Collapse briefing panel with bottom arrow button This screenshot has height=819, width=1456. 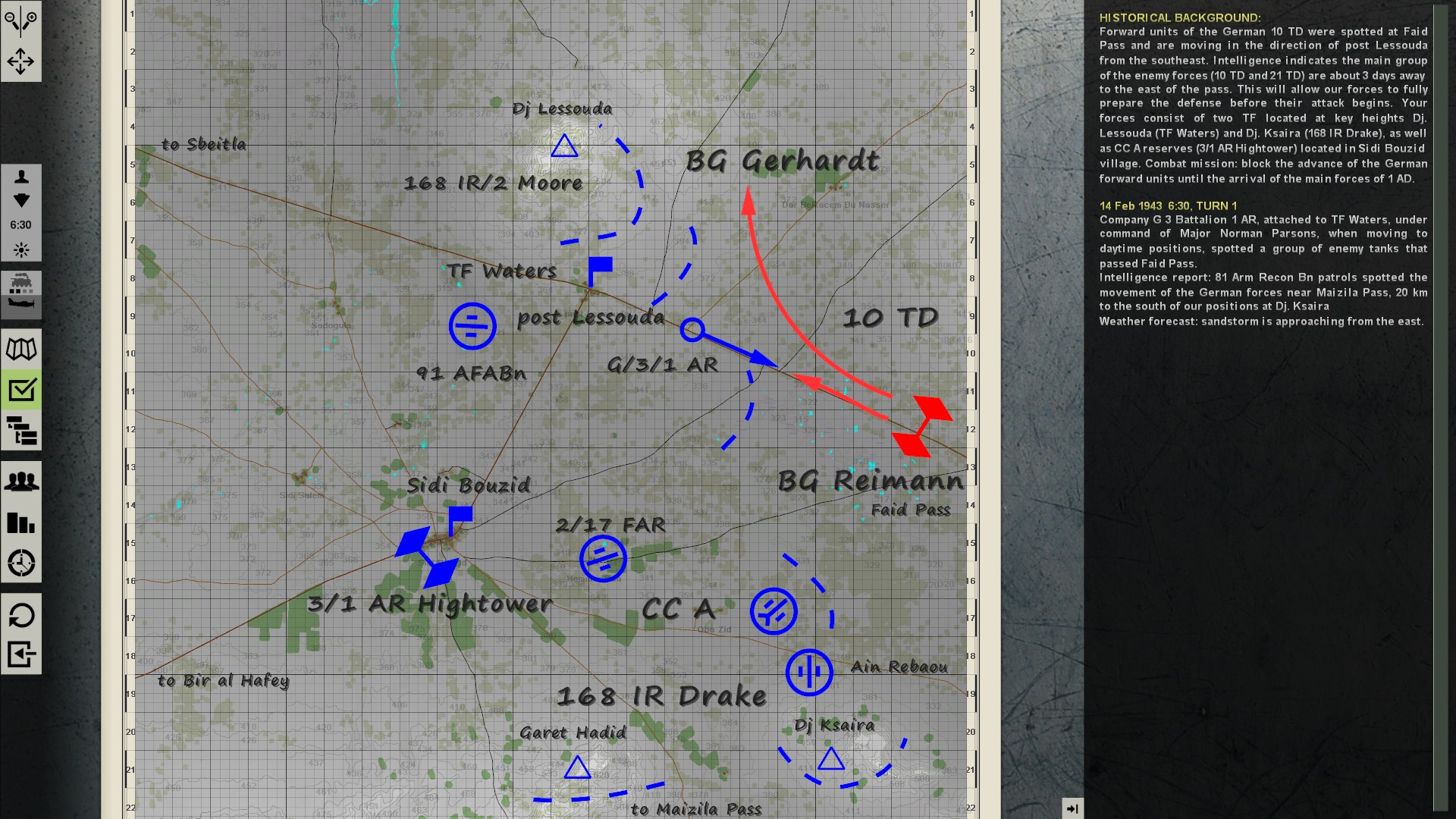point(1072,808)
